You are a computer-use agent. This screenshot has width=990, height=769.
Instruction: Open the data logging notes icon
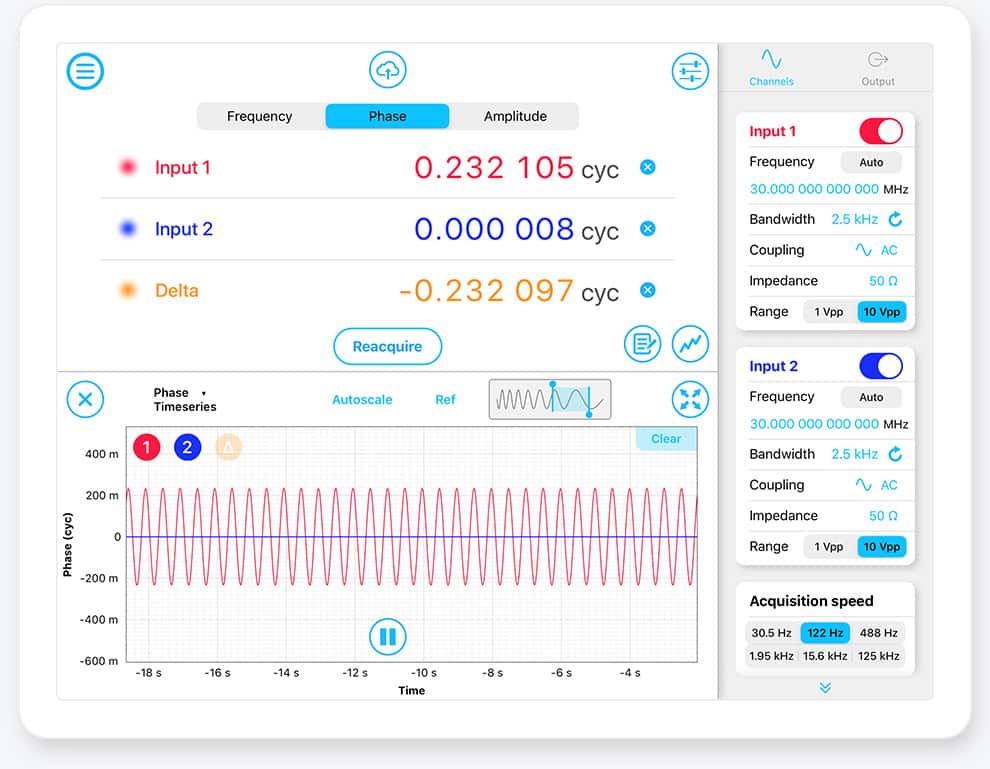pos(642,344)
